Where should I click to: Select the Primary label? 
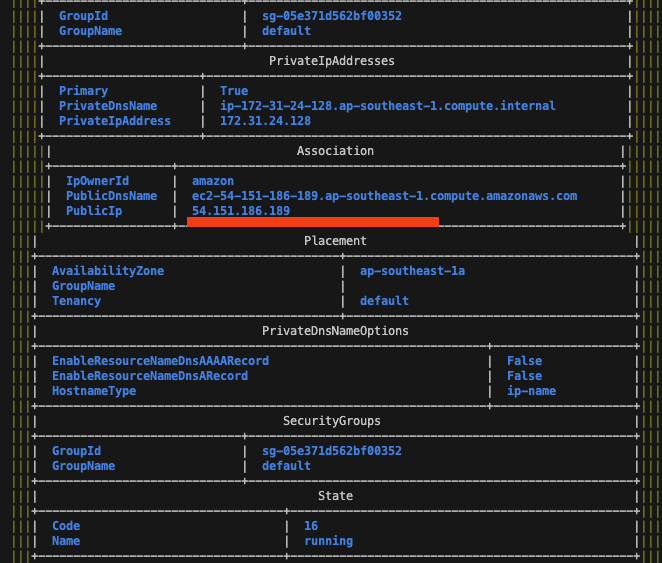[x=84, y=91]
